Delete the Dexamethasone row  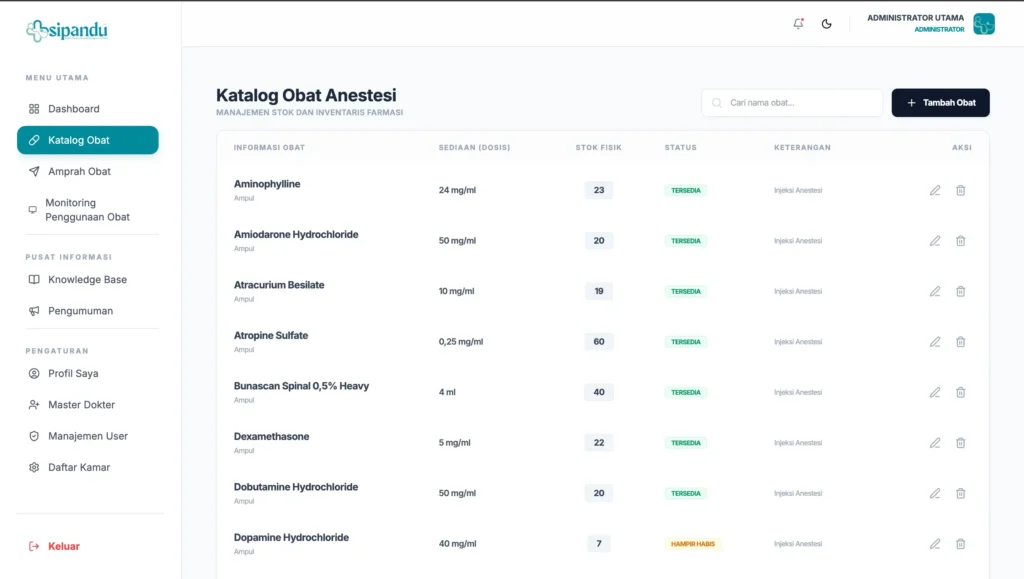(961, 443)
